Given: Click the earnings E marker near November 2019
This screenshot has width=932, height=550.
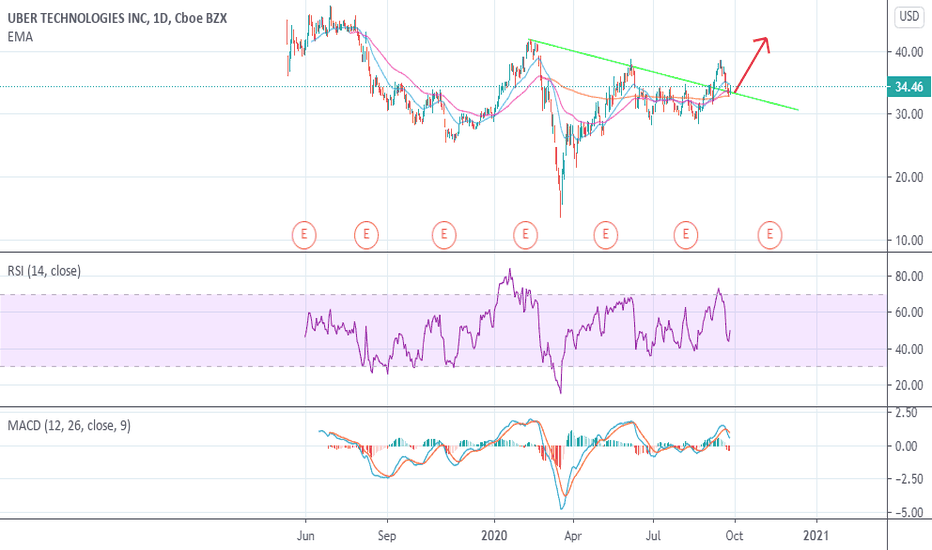Looking at the screenshot, I should click(x=444, y=234).
